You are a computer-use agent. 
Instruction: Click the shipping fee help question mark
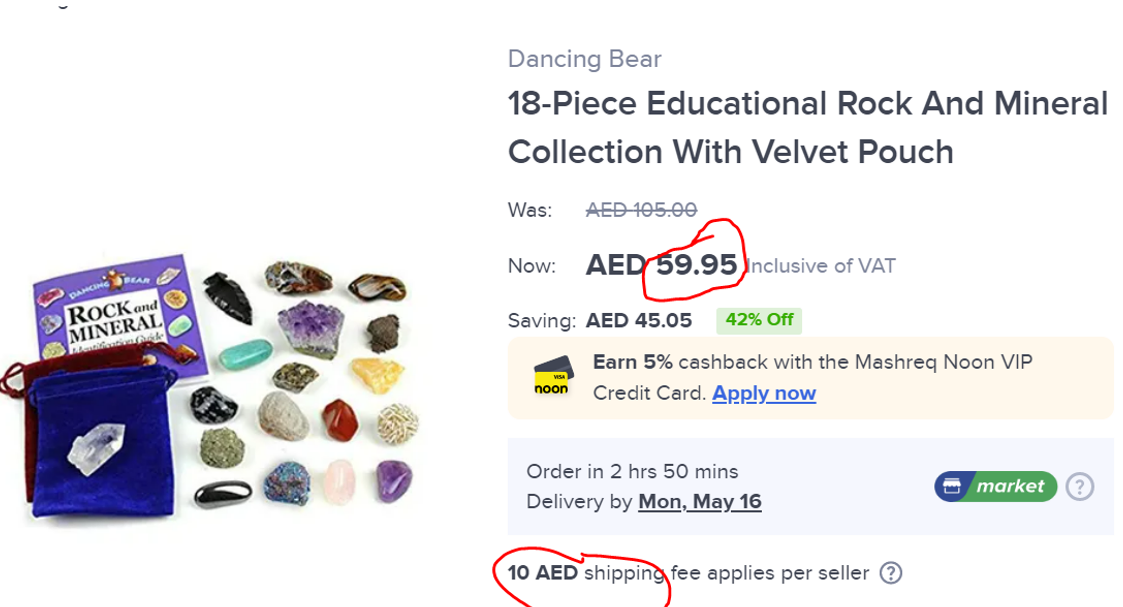click(890, 573)
